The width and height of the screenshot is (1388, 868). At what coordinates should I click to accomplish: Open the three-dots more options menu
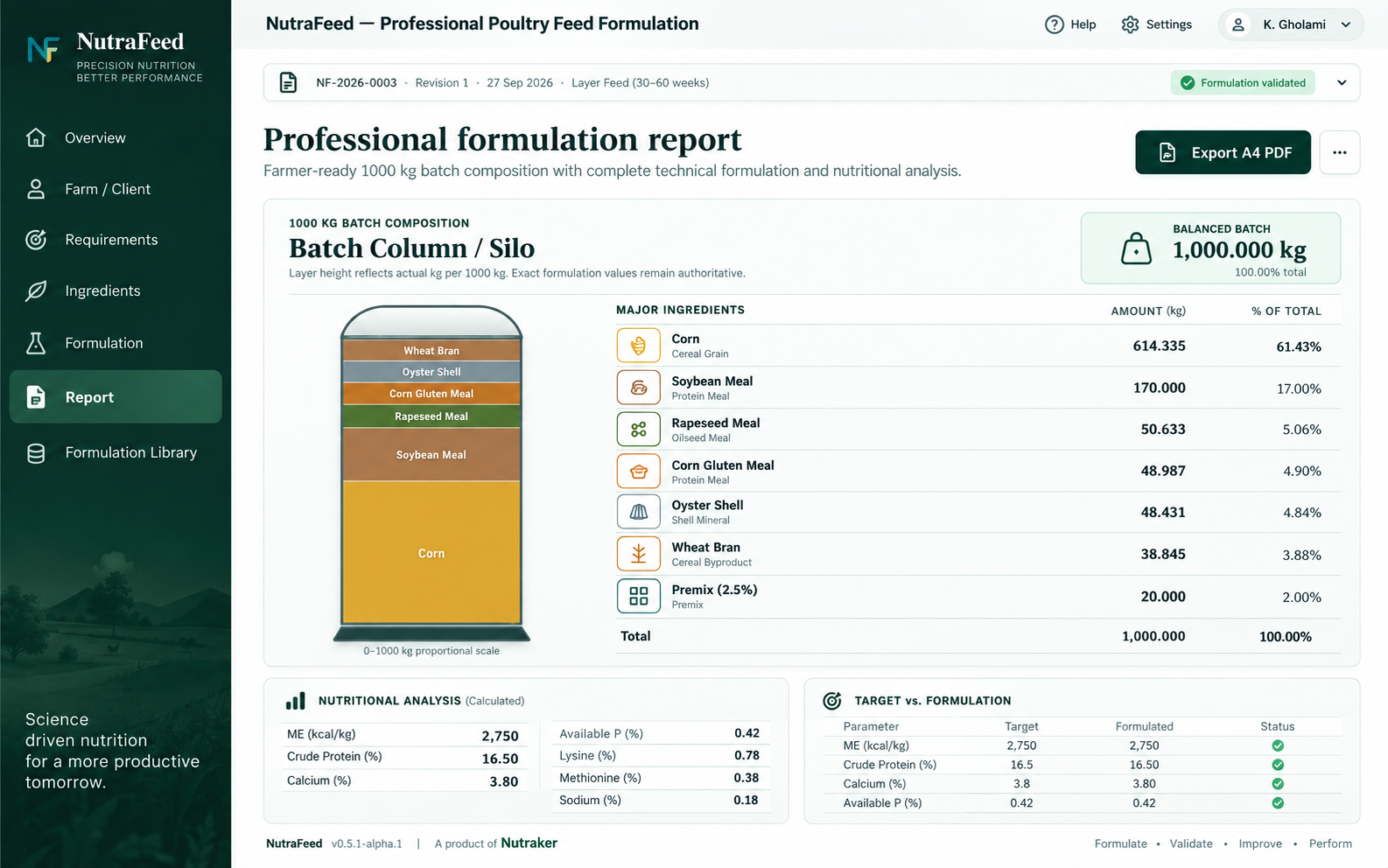click(x=1339, y=152)
